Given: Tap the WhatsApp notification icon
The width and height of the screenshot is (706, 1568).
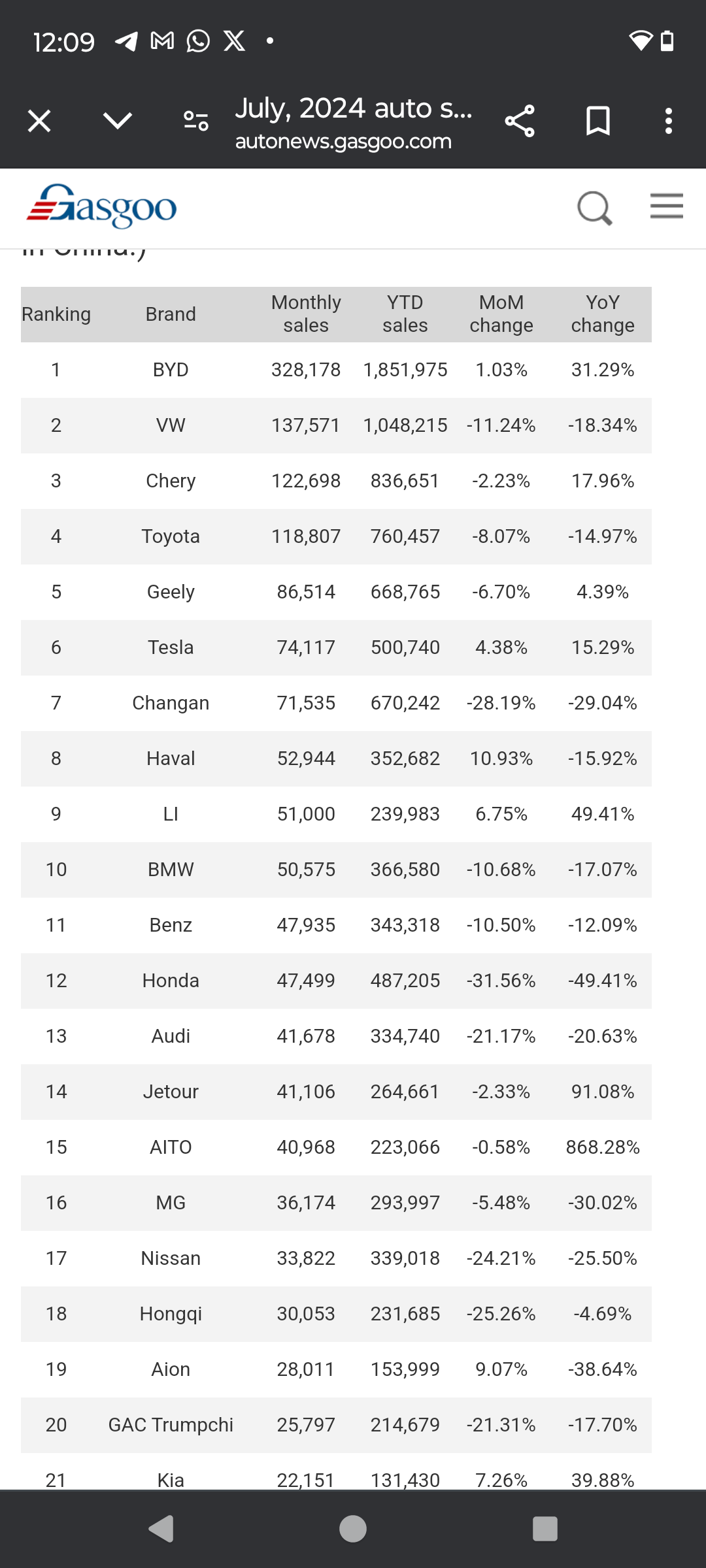Looking at the screenshot, I should click(198, 41).
